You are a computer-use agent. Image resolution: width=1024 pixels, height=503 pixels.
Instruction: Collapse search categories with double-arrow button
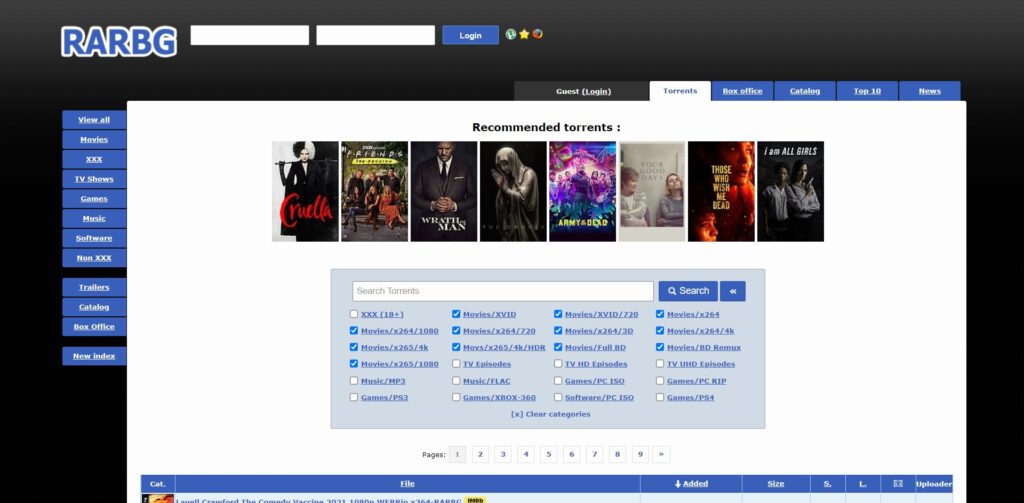point(733,291)
